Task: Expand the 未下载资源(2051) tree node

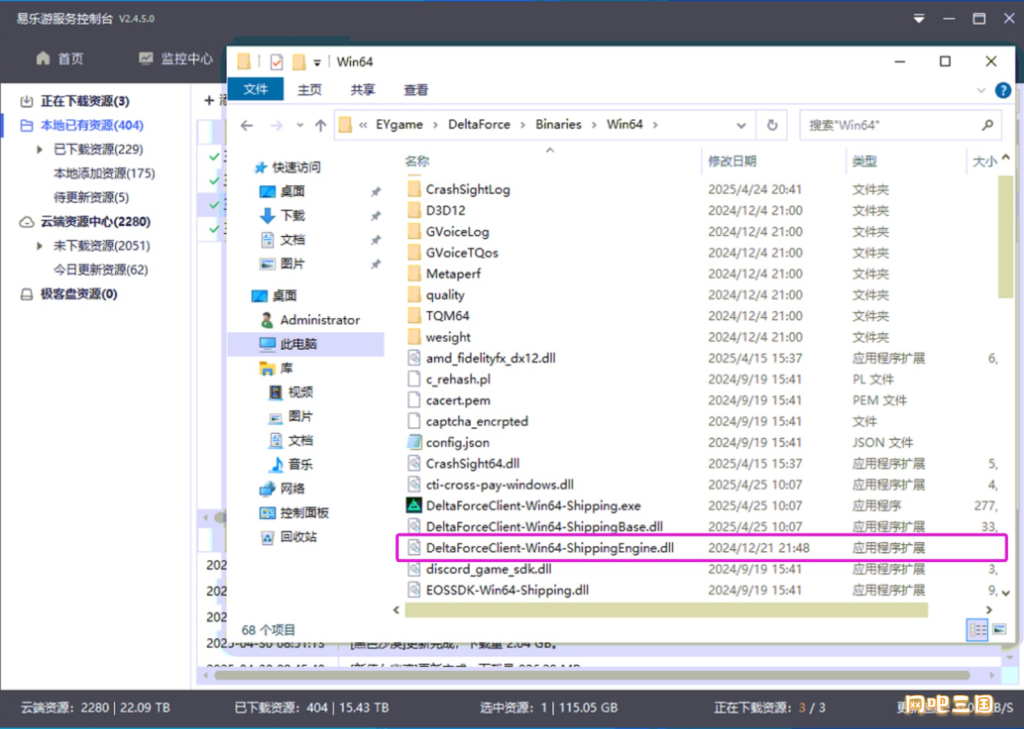Action: pos(39,246)
